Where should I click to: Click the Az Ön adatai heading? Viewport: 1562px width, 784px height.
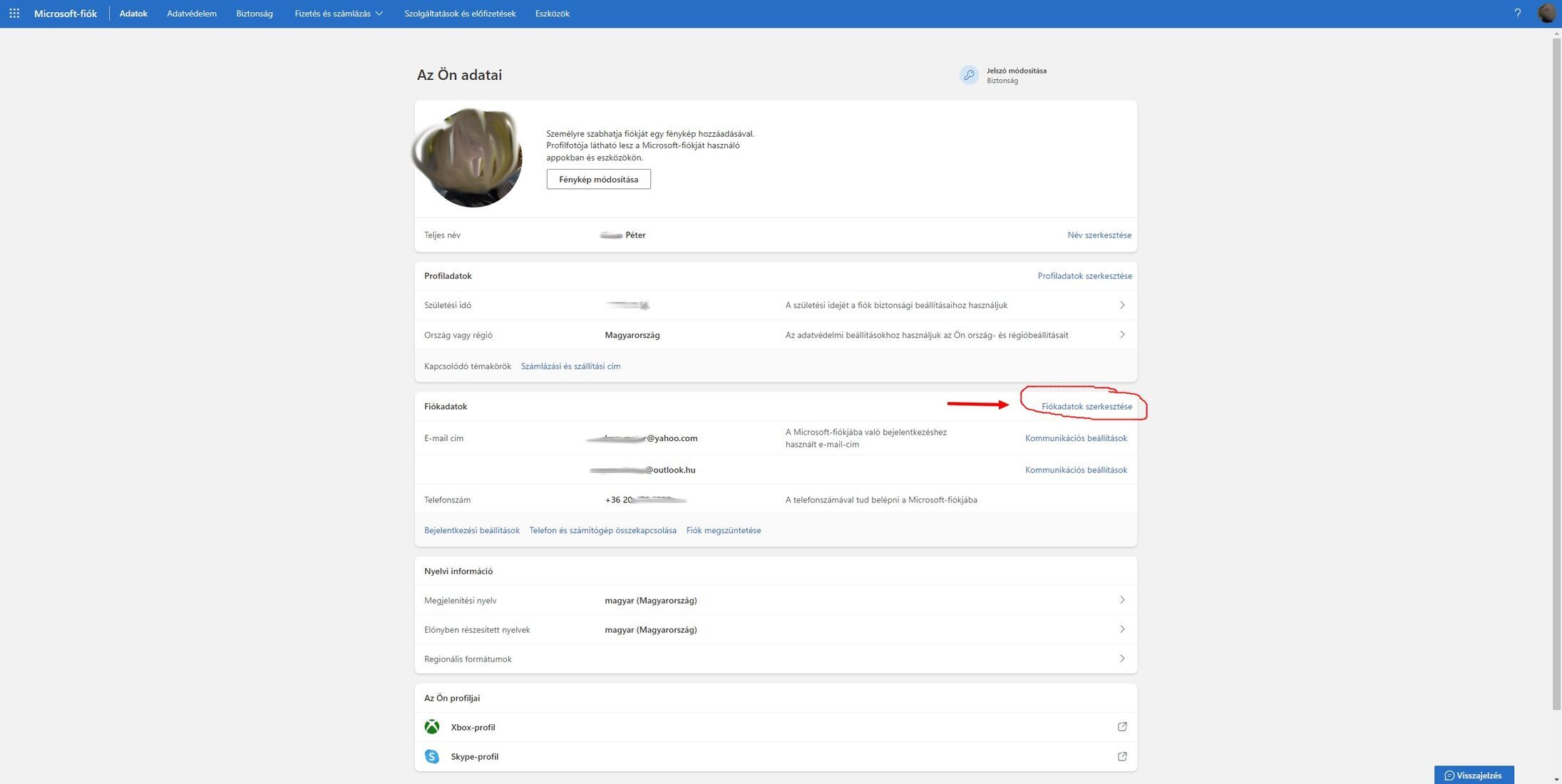click(459, 75)
